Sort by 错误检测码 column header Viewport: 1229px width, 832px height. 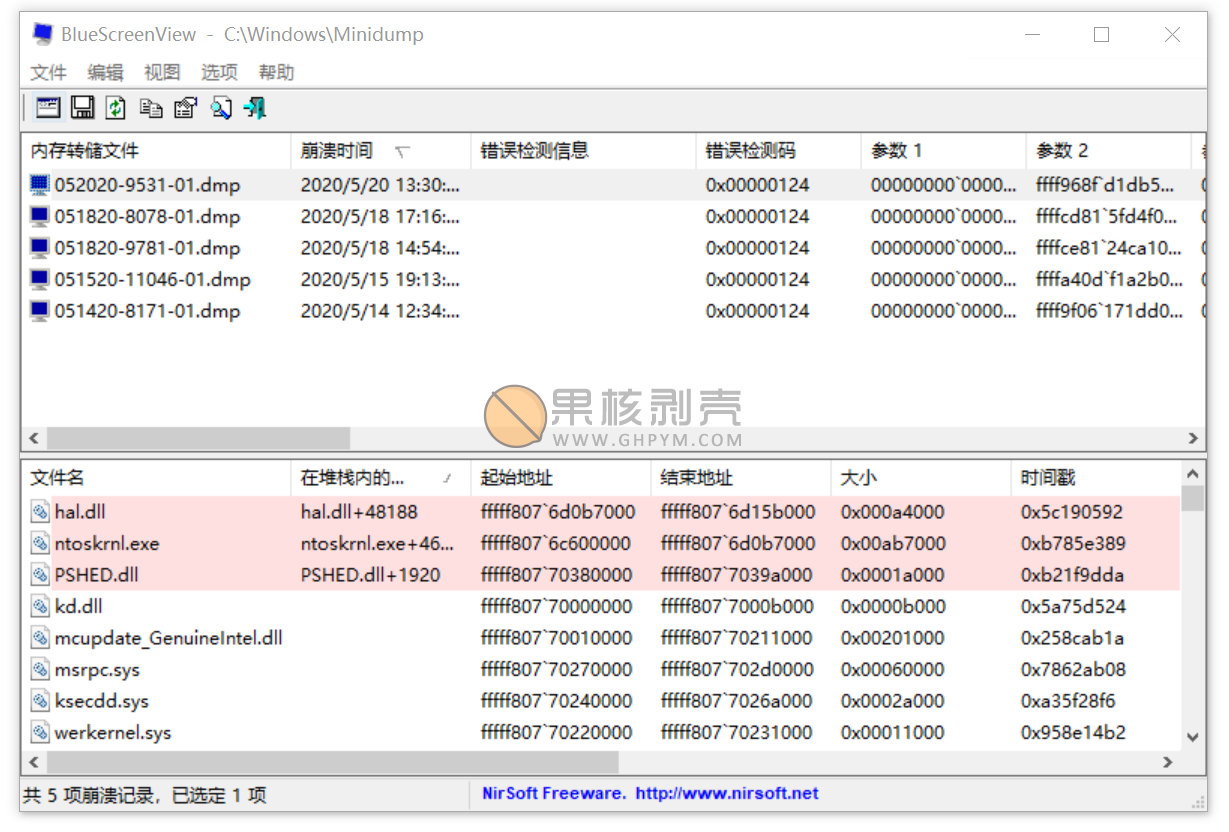coord(778,151)
